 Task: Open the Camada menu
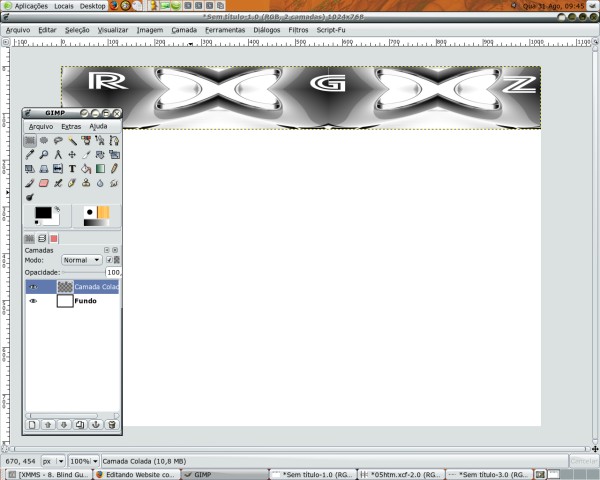click(x=184, y=30)
